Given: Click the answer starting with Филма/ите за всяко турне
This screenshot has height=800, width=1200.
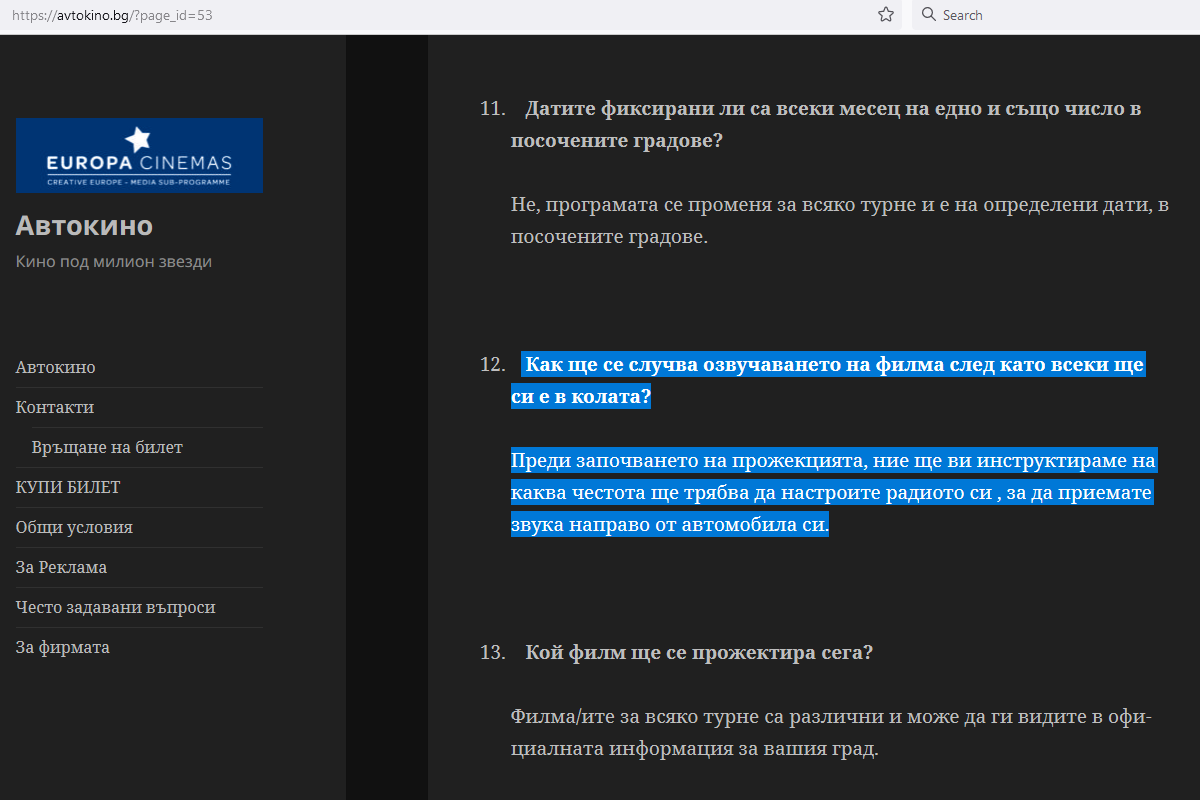Looking at the screenshot, I should click(x=832, y=733).
